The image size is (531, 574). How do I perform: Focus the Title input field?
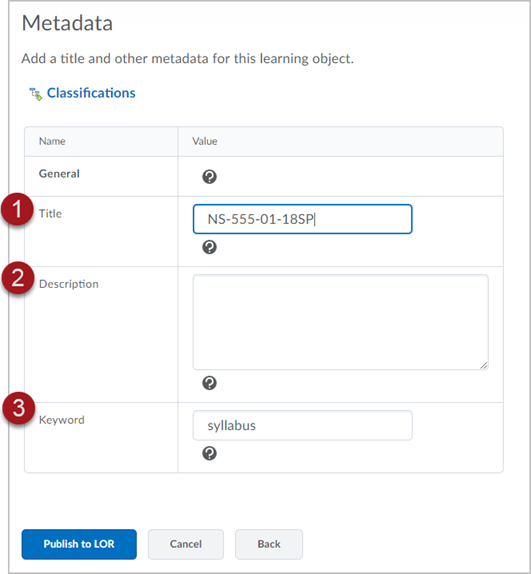point(303,219)
